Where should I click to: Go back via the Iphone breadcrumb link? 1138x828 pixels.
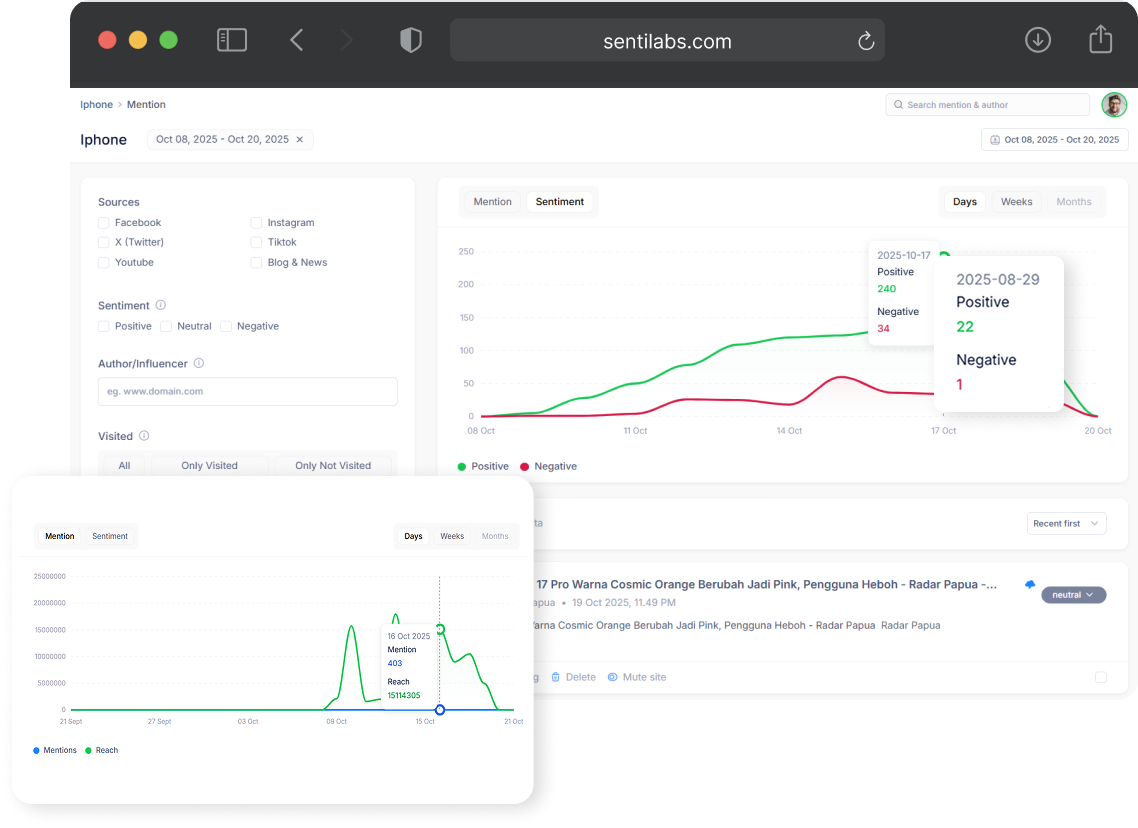click(96, 104)
